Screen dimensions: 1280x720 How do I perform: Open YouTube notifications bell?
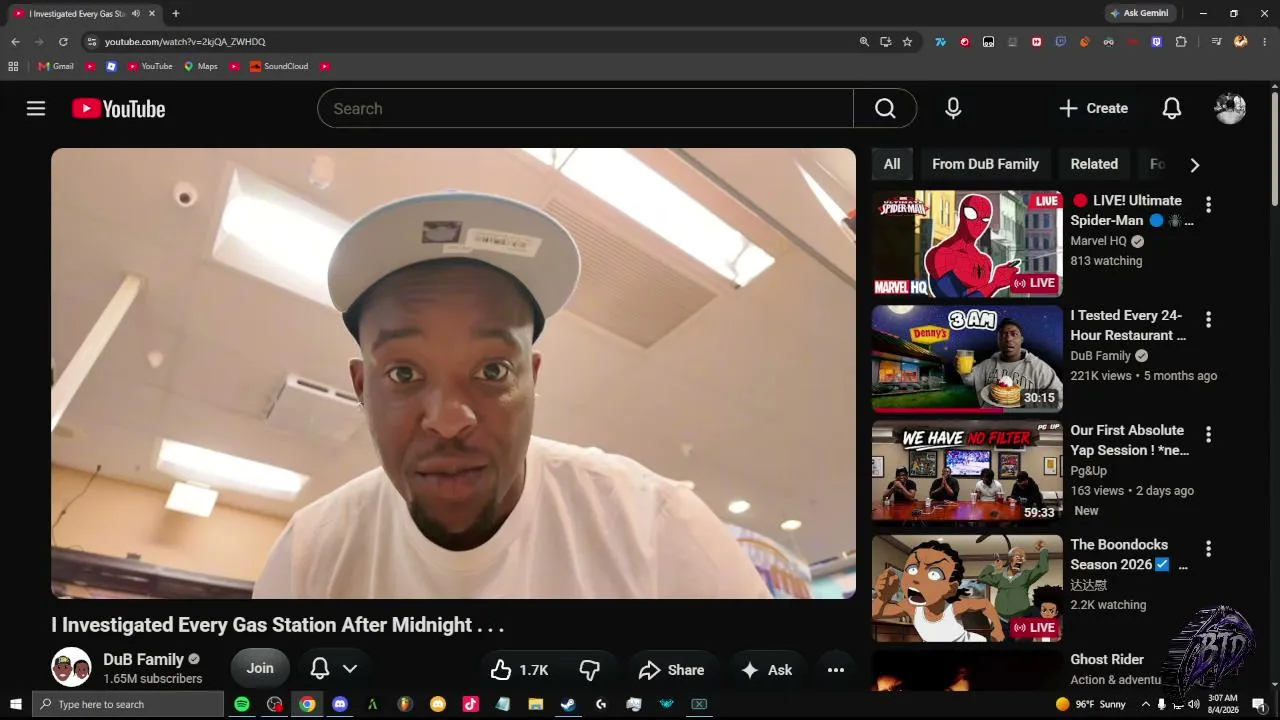1172,108
